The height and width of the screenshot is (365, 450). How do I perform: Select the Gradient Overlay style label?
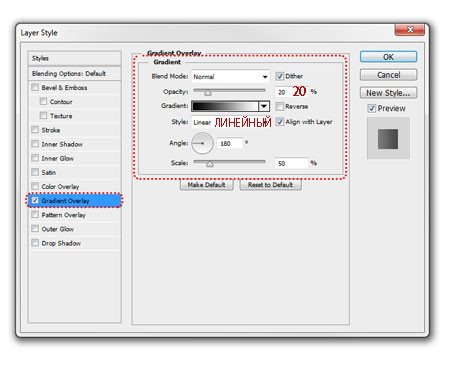(x=65, y=201)
